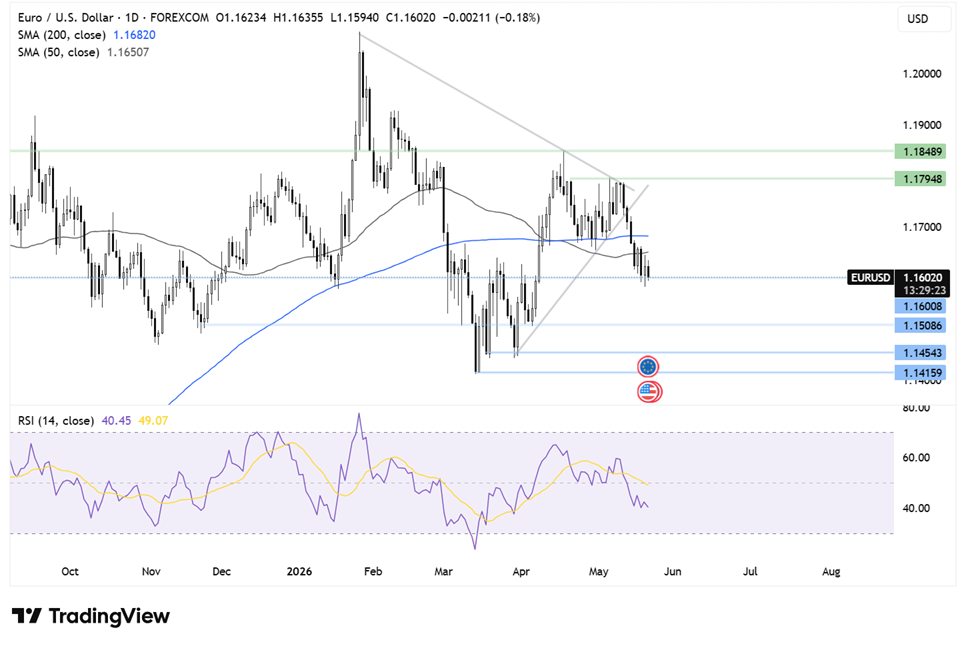The width and height of the screenshot is (966, 646).
Task: Click the high value H1.16355
Action: coord(298,17)
